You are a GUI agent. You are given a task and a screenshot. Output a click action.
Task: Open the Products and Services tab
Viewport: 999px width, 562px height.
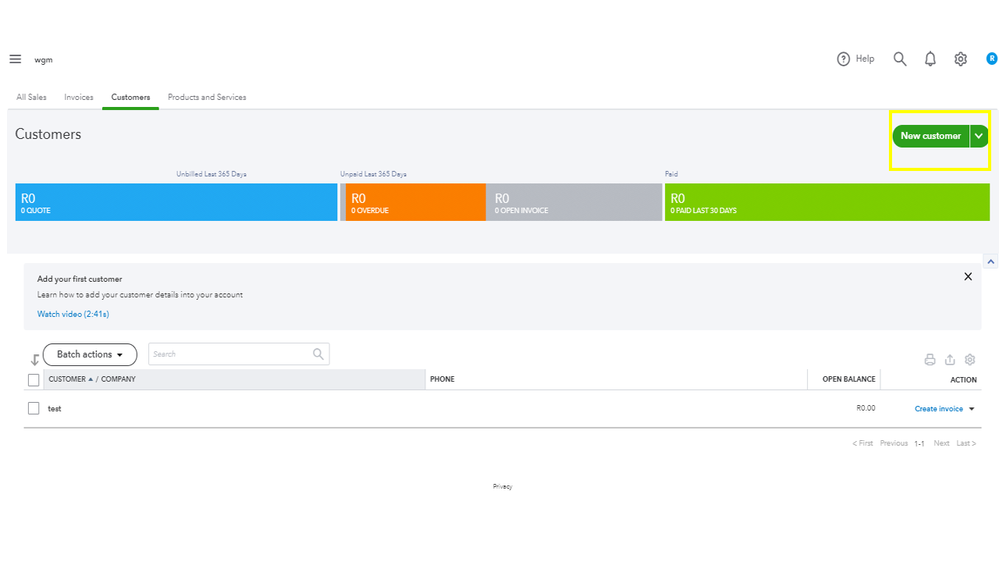point(207,97)
